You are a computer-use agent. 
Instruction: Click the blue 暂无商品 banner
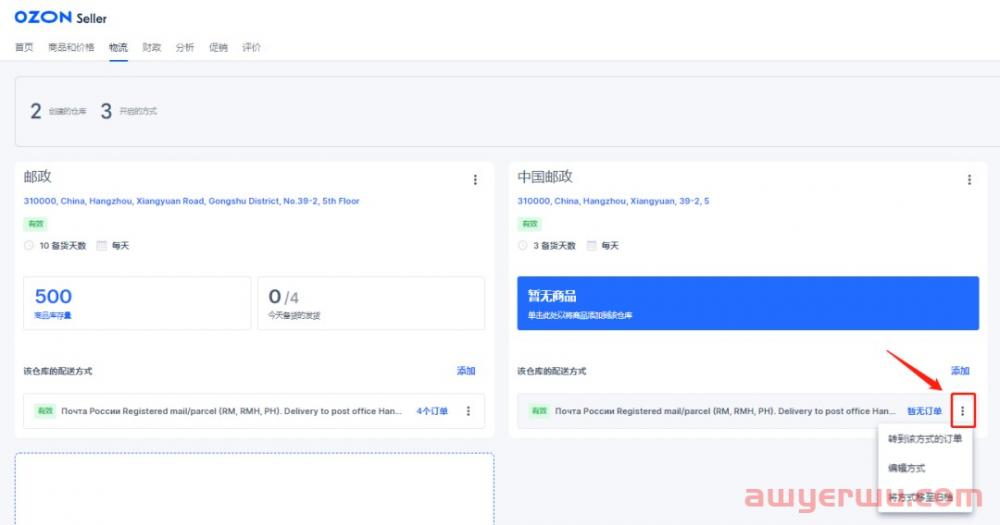[747, 303]
